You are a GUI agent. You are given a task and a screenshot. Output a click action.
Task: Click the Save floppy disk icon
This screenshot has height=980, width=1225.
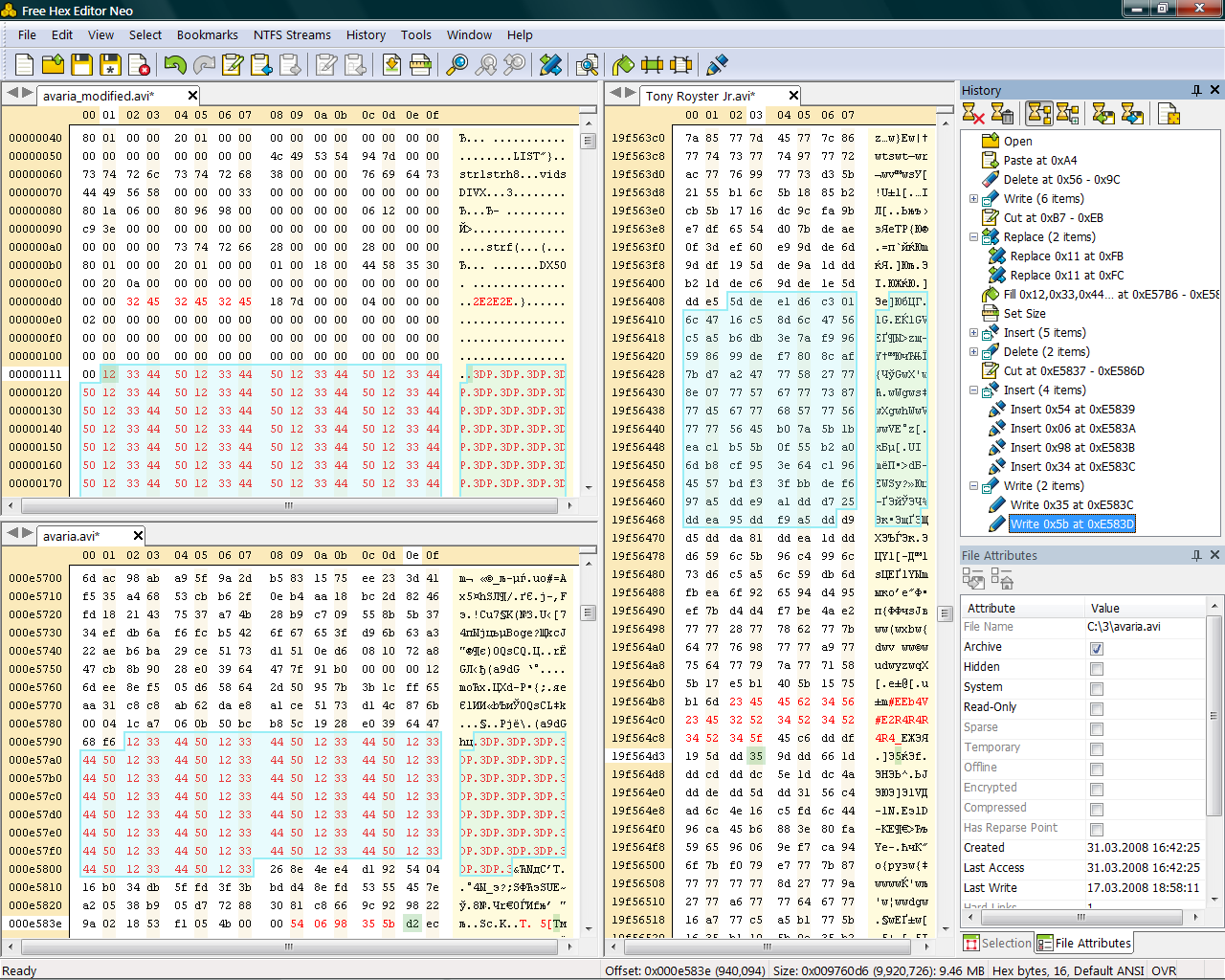(82, 64)
